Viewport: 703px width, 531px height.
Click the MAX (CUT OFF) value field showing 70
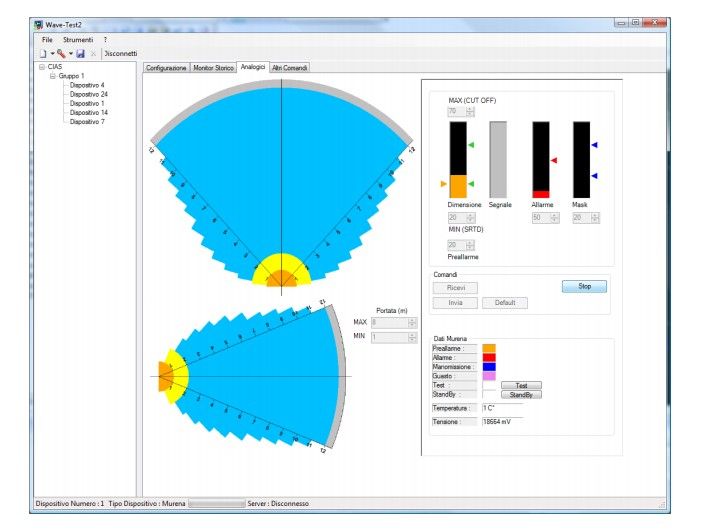point(456,111)
